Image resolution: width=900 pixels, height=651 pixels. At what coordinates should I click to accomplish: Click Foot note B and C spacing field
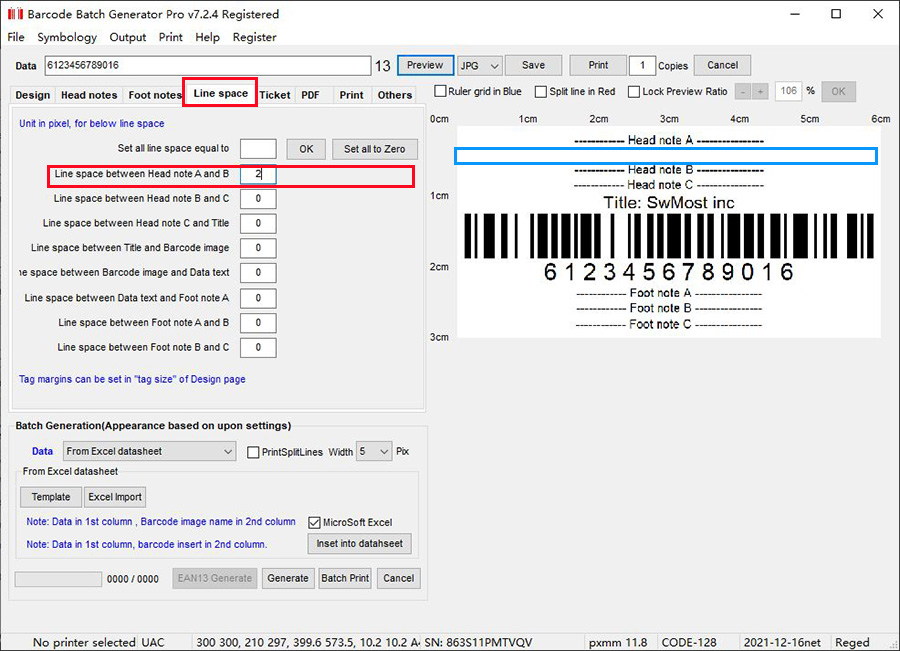(258, 347)
